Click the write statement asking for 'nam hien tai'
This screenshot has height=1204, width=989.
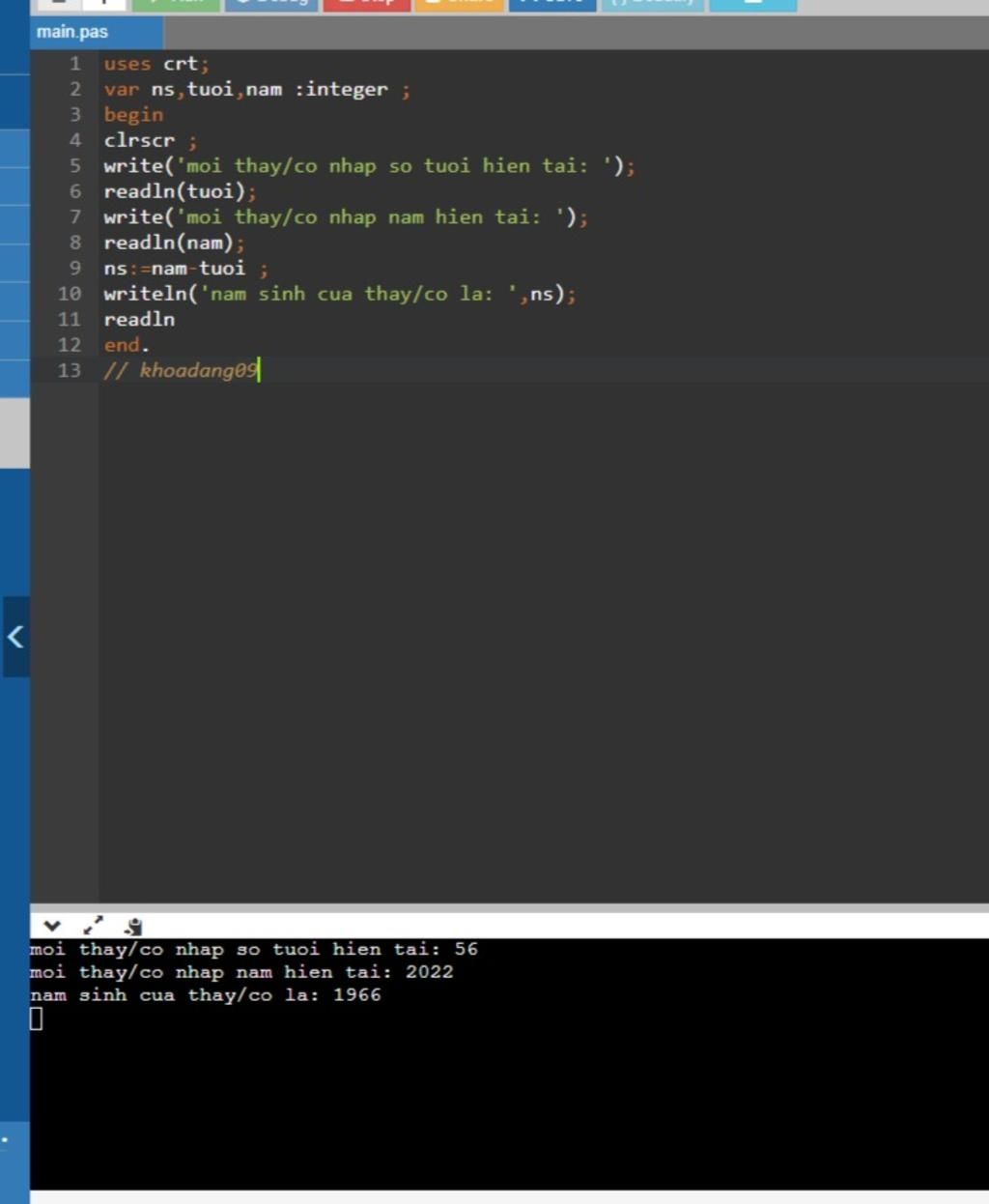point(346,216)
